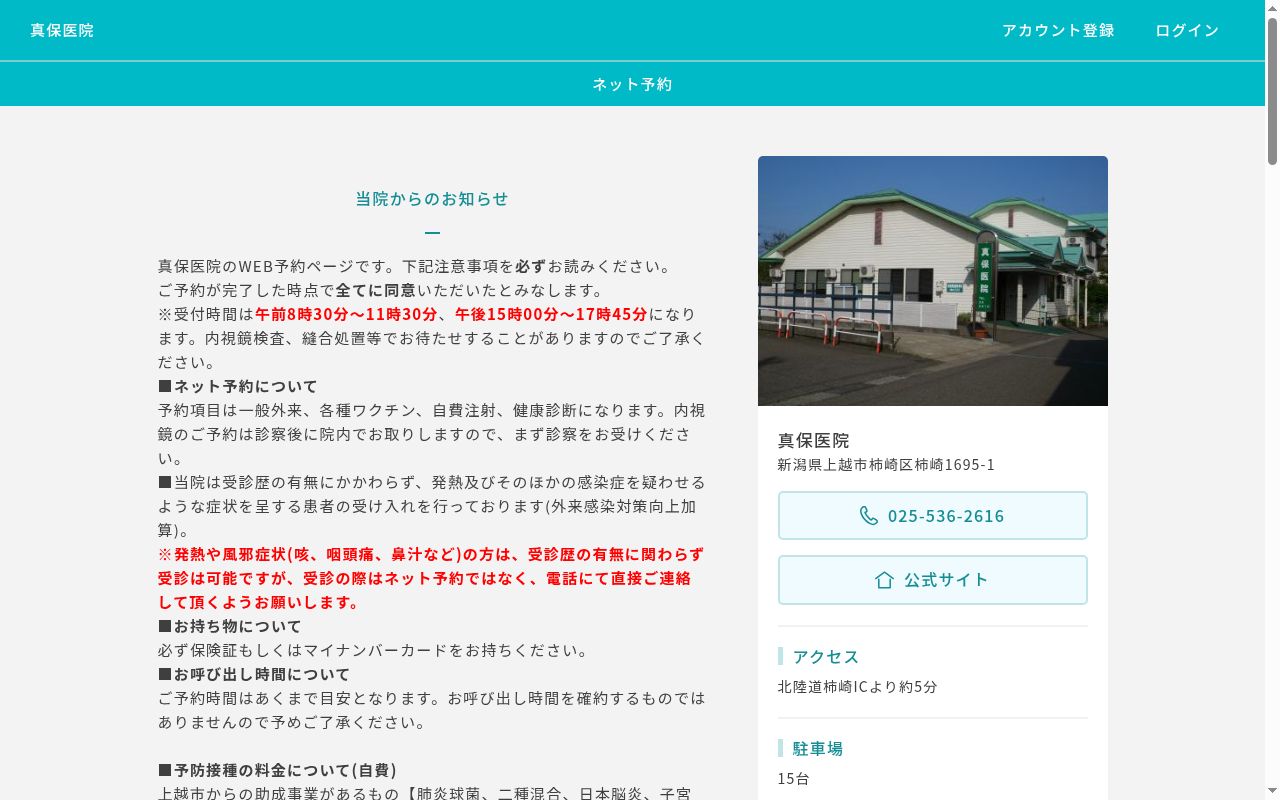Open the アカウント登録 page
Screen dimensions: 1280x800
coord(1058,30)
